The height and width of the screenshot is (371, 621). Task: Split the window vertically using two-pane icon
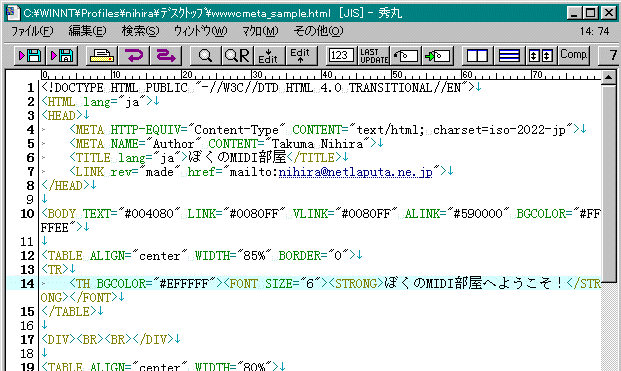477,56
